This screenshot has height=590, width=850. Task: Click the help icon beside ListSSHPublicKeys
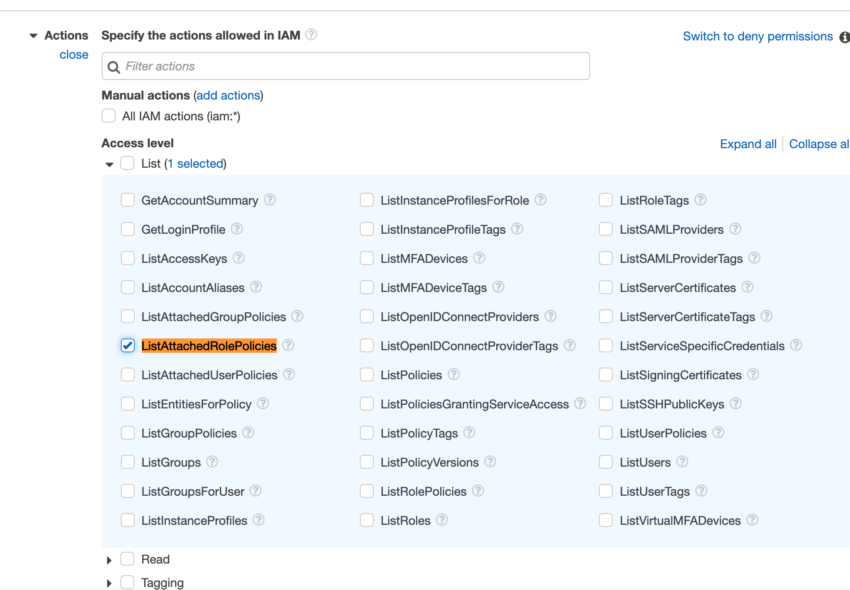735,403
